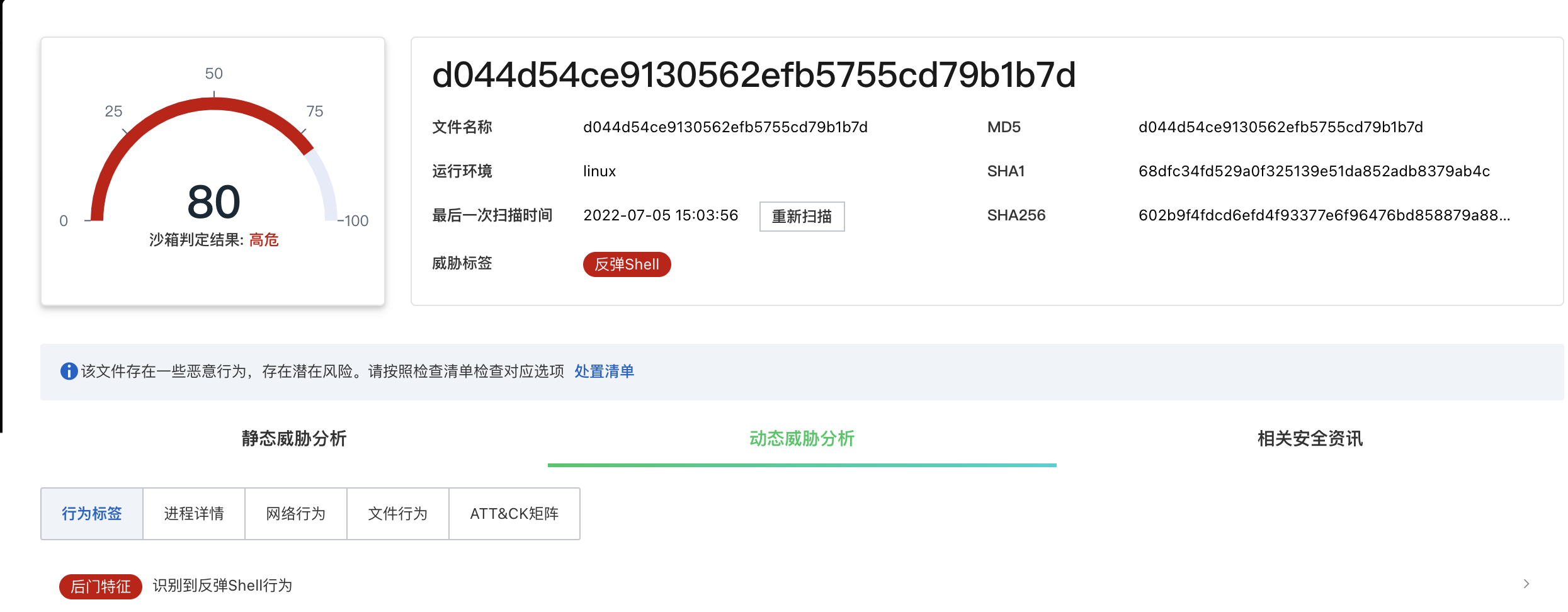Click the 重新扫描 rescan button
Screen dimensions: 1568x612
click(802, 217)
